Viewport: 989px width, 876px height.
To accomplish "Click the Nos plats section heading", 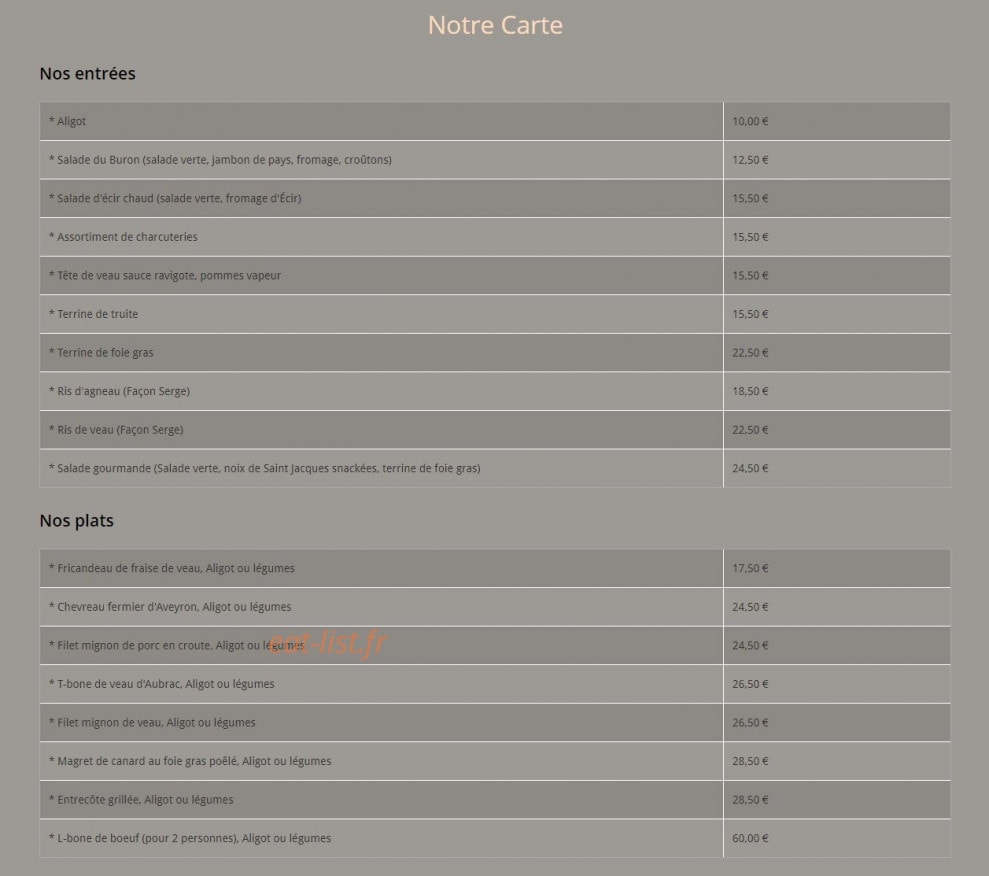I will 76,520.
